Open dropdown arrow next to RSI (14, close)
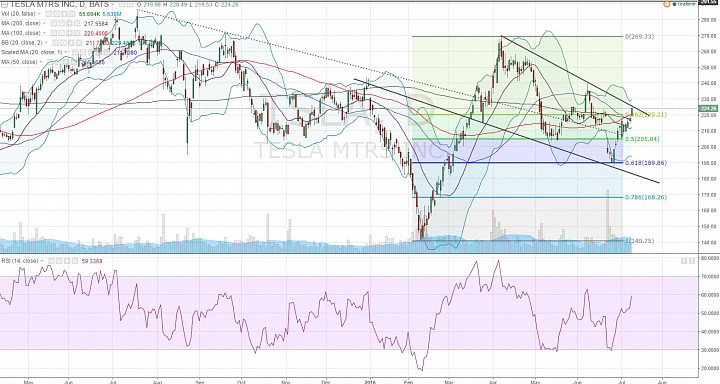The image size is (720, 384). 42,261
